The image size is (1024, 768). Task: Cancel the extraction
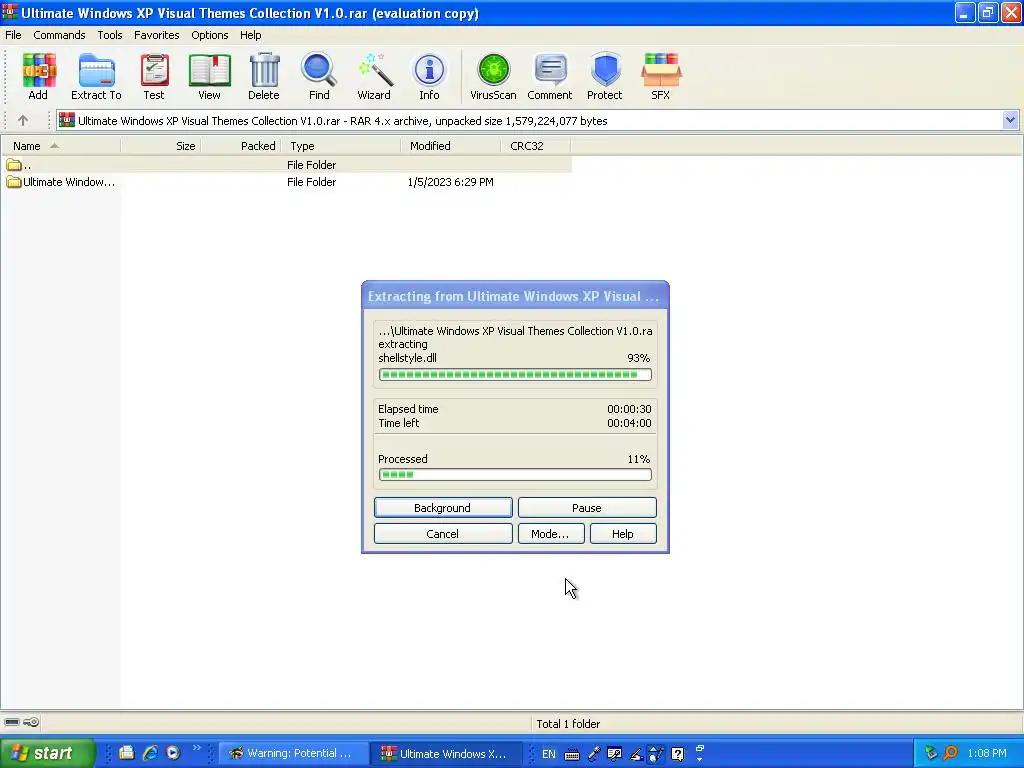[x=443, y=534]
